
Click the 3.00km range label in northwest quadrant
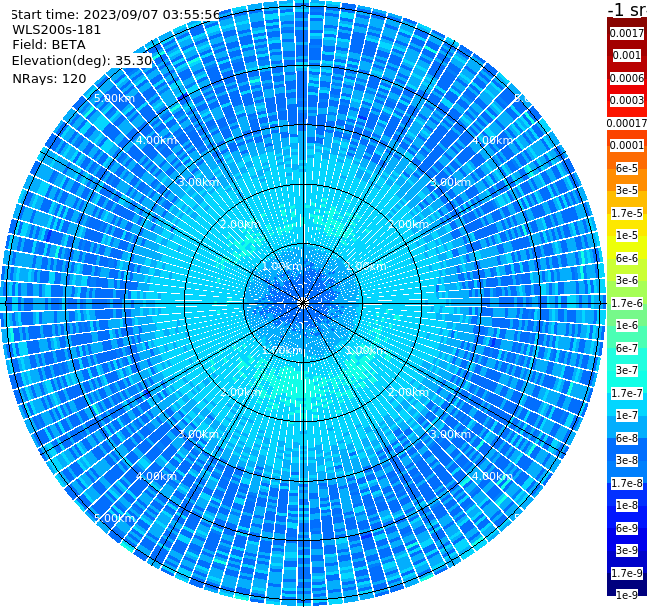[198, 182]
